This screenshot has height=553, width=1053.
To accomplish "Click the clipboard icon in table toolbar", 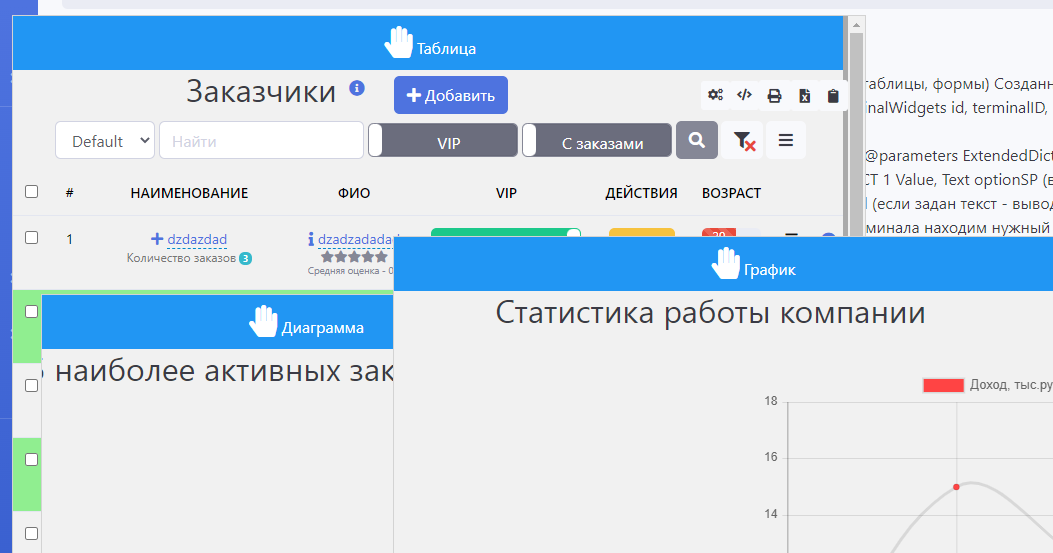I will (833, 96).
